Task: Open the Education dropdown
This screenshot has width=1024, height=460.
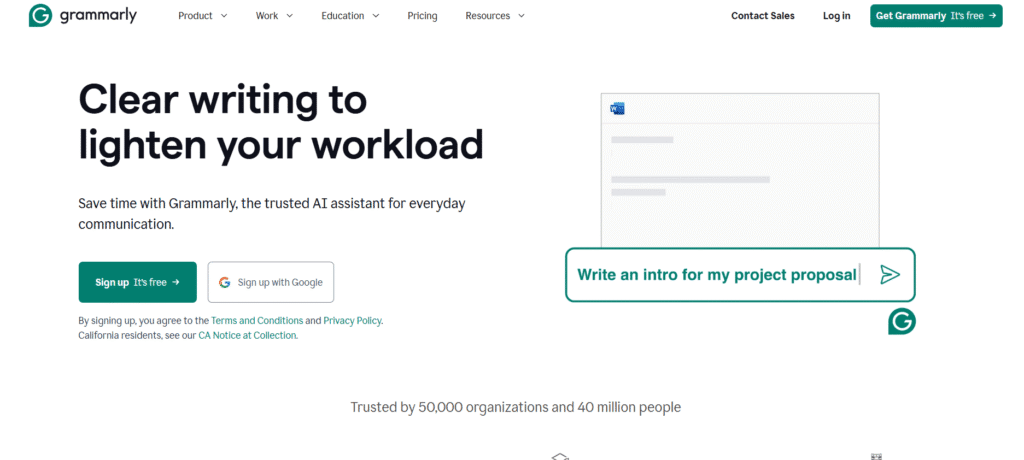Action: 350,16
